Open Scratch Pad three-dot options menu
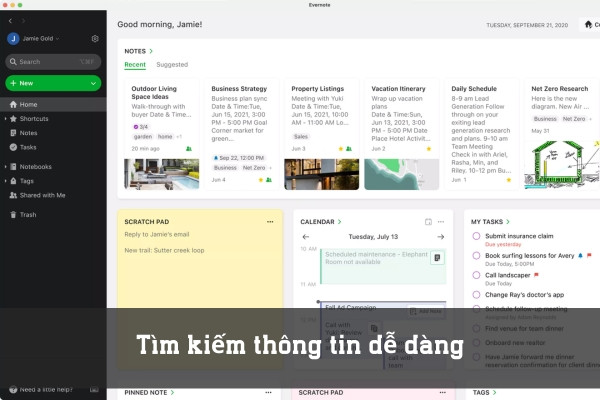 click(270, 222)
